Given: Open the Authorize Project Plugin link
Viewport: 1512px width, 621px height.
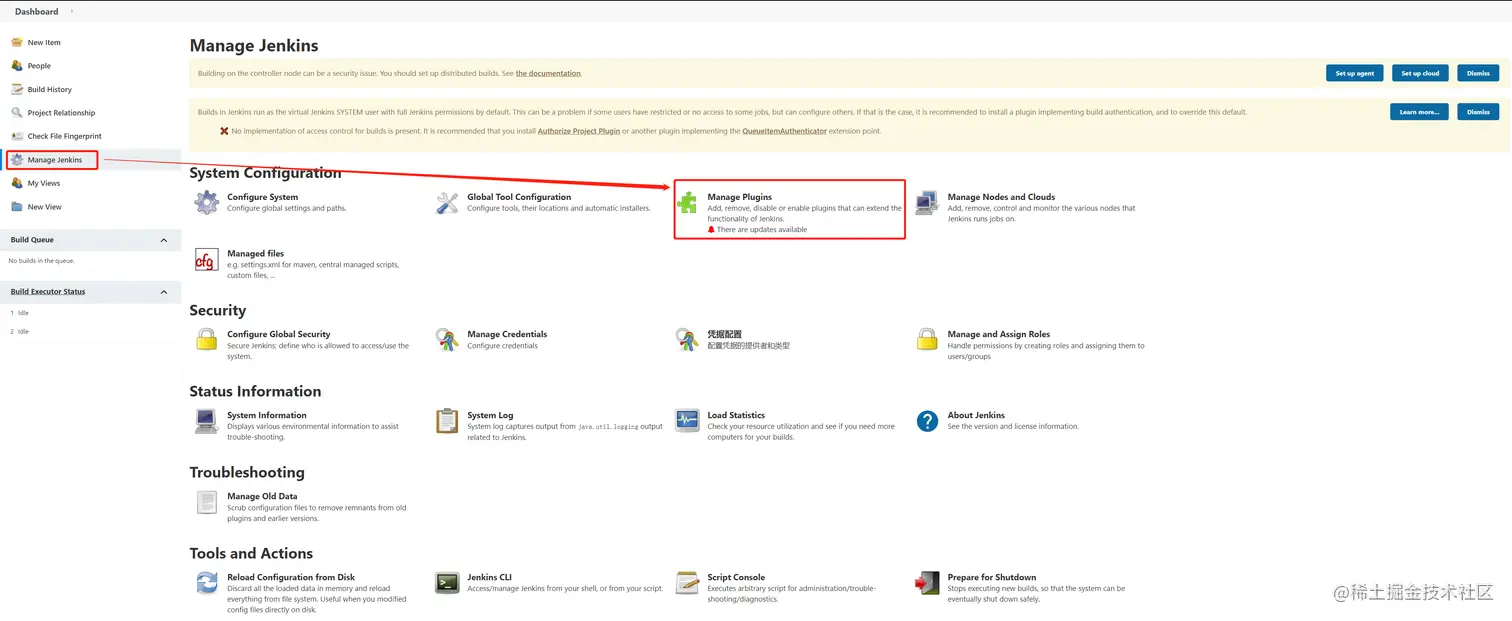Looking at the screenshot, I should pos(579,131).
